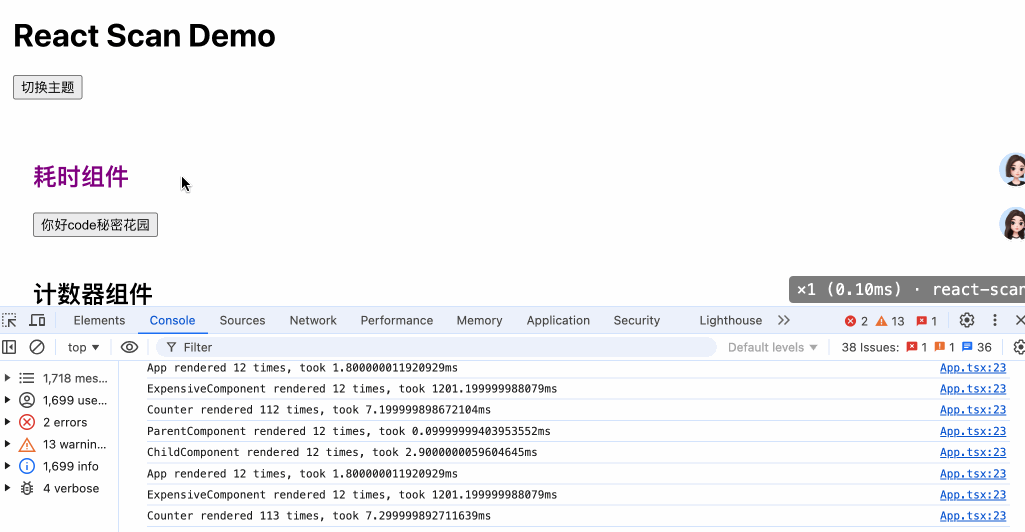1025x532 pixels.
Task: Show more DevTools tabs chevron
Action: coord(784,320)
